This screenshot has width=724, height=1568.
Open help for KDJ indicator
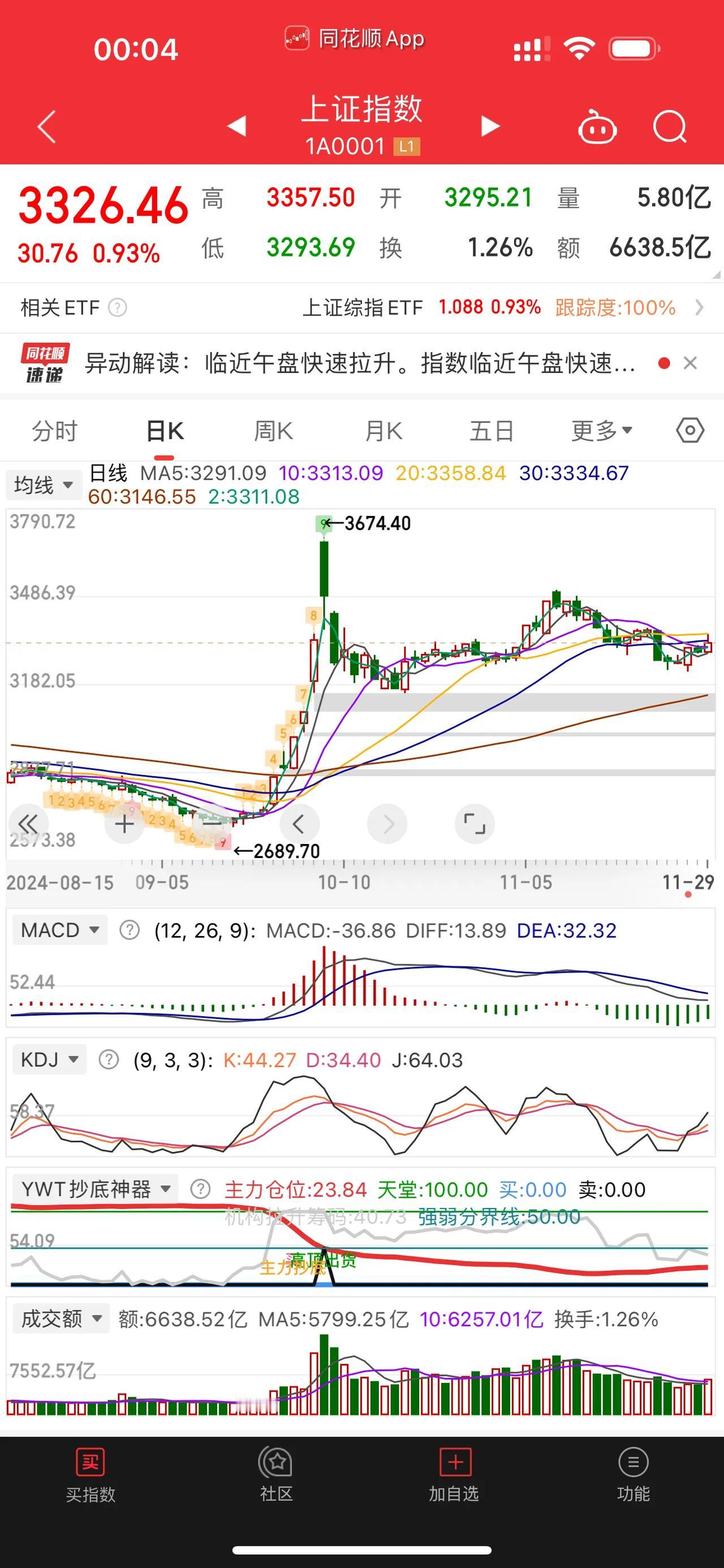tap(109, 1060)
